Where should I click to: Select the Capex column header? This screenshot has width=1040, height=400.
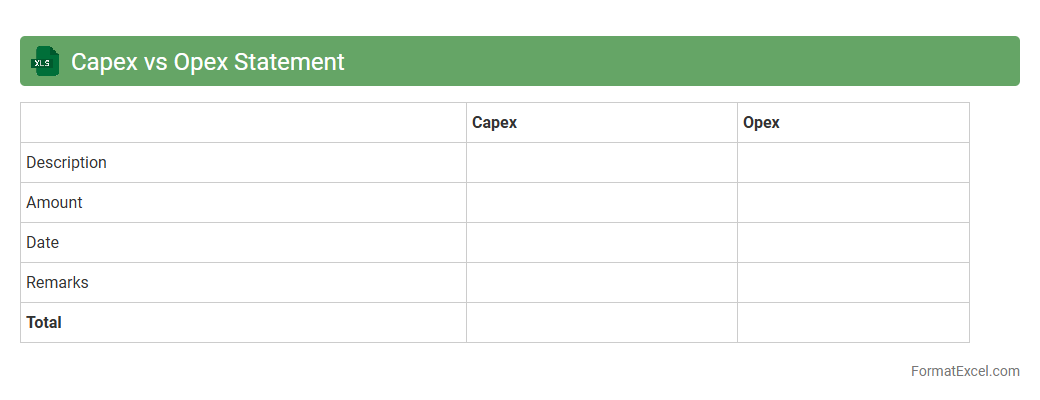click(x=494, y=123)
